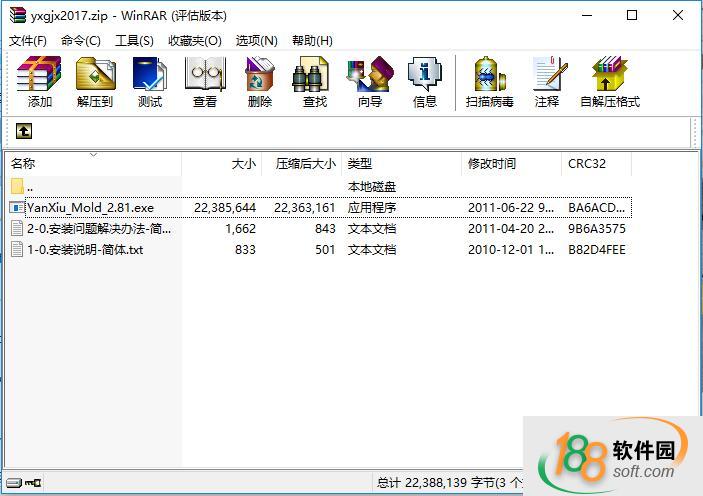Screen dimensions: 703x496
Task: Open the File (文件) menu
Action: [28, 40]
